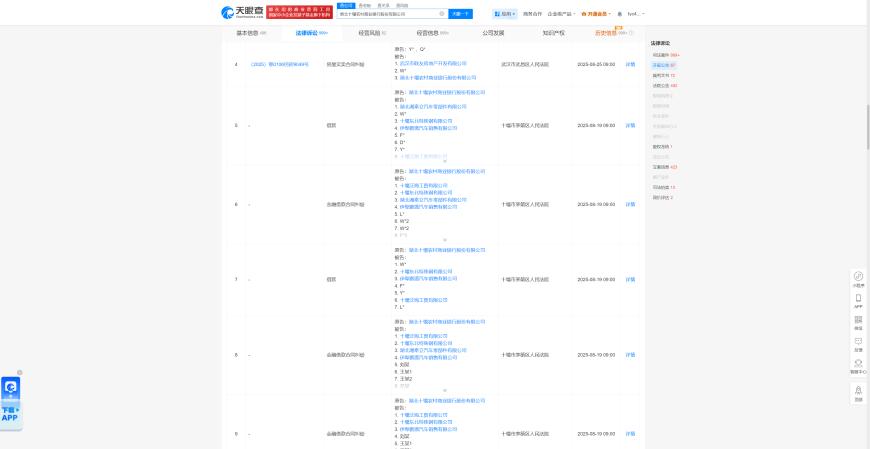Switch to the 经营信息 tab
The width and height of the screenshot is (870, 449).
tap(433, 33)
